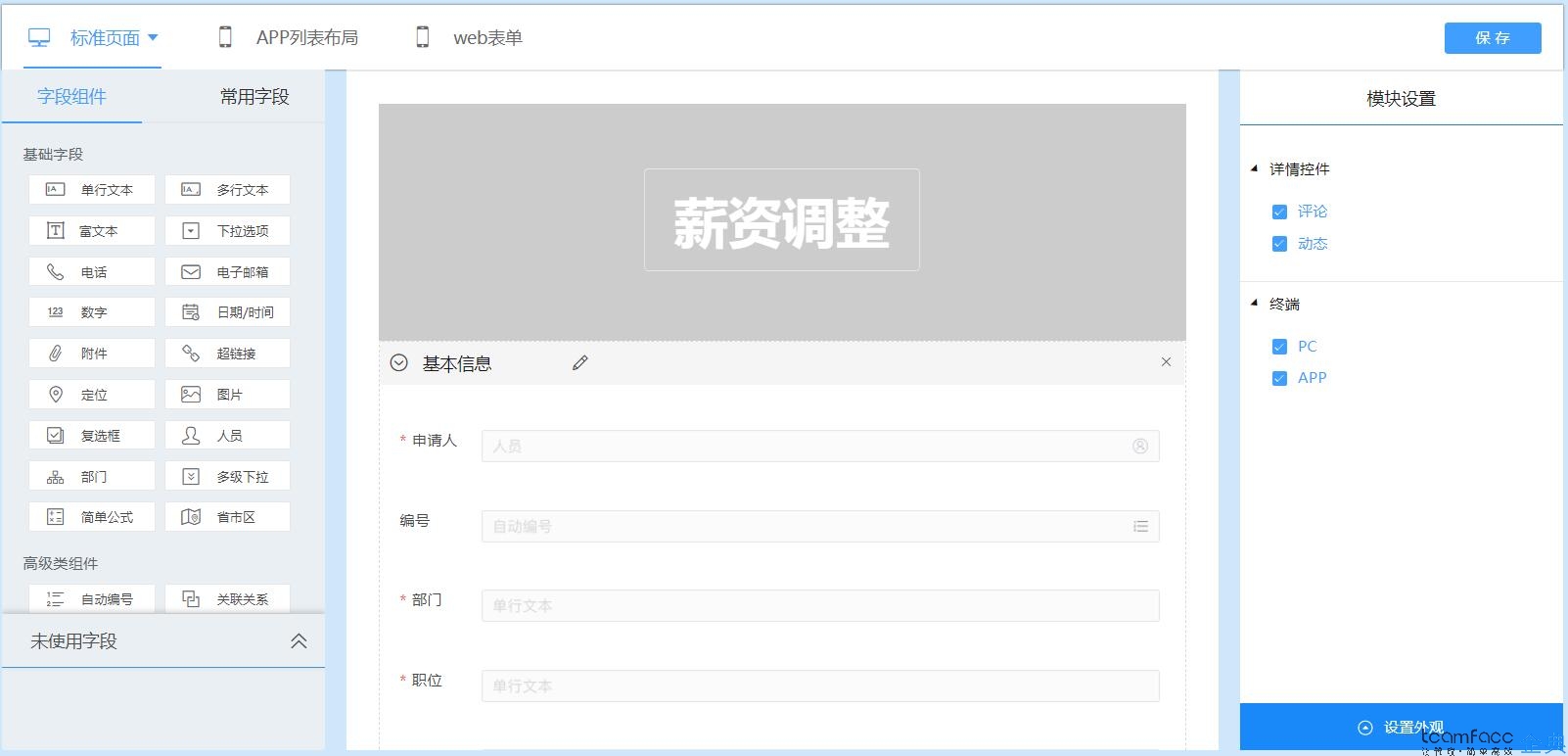Toggle the 动态 checkbox
This screenshot has width=1568, height=756.
click(x=1279, y=244)
